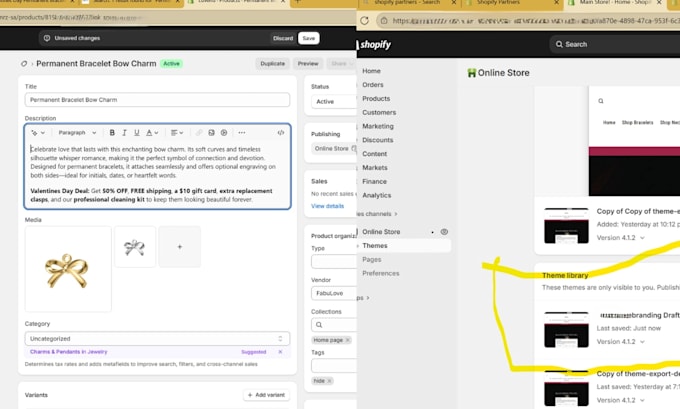The image size is (680, 409).
Task: Click the product tag breadcrumb icon
Action: (24, 64)
